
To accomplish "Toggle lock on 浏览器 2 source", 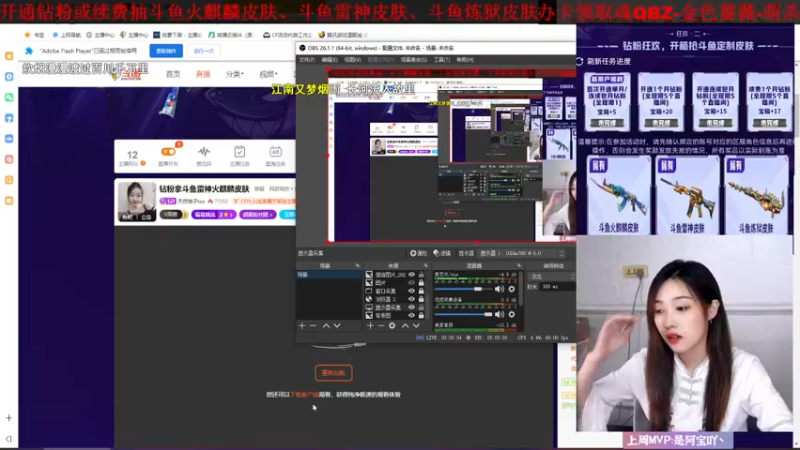I will [x=421, y=299].
